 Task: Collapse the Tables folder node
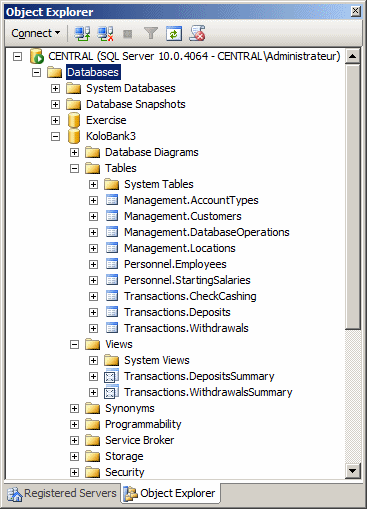point(75,168)
